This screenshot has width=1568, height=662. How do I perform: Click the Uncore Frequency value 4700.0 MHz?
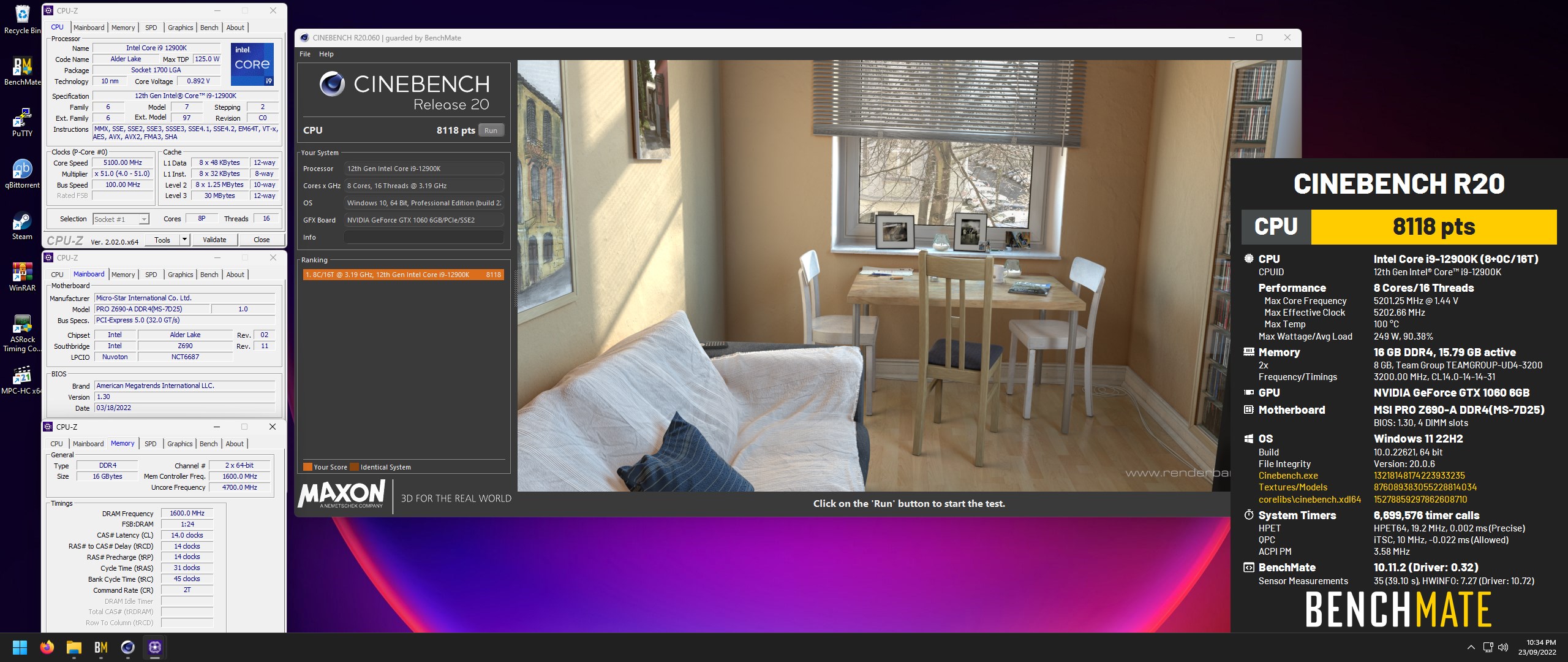(x=239, y=487)
